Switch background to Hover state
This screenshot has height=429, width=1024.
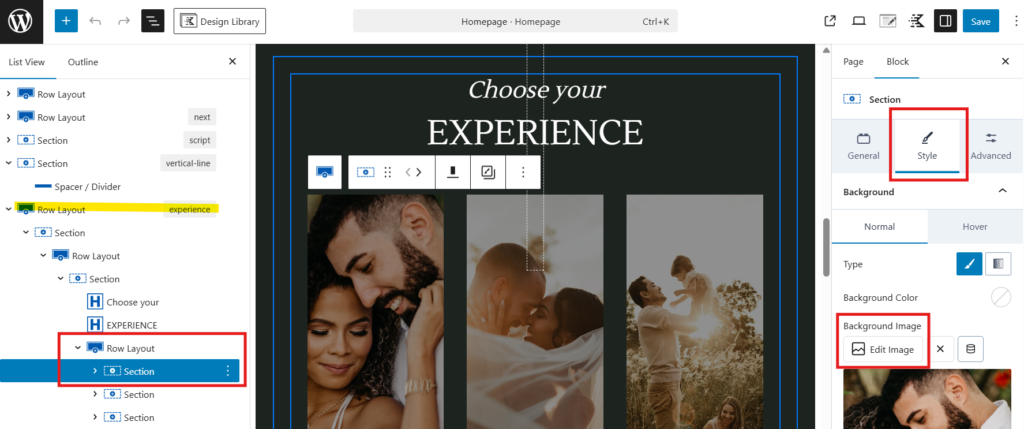[x=974, y=227]
